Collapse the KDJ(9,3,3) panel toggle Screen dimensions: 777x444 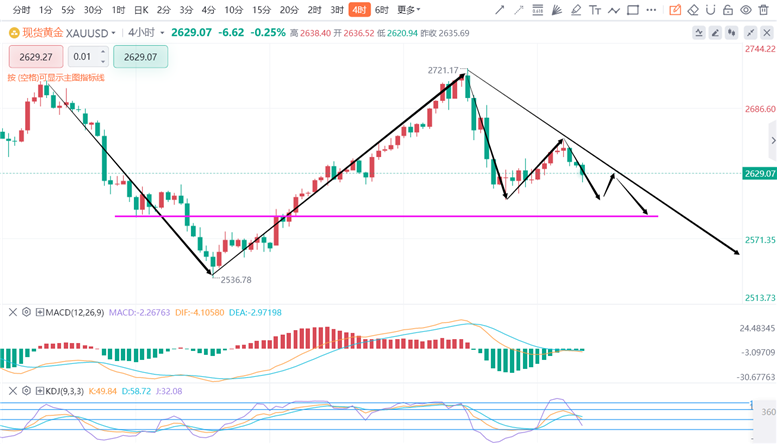[40, 391]
